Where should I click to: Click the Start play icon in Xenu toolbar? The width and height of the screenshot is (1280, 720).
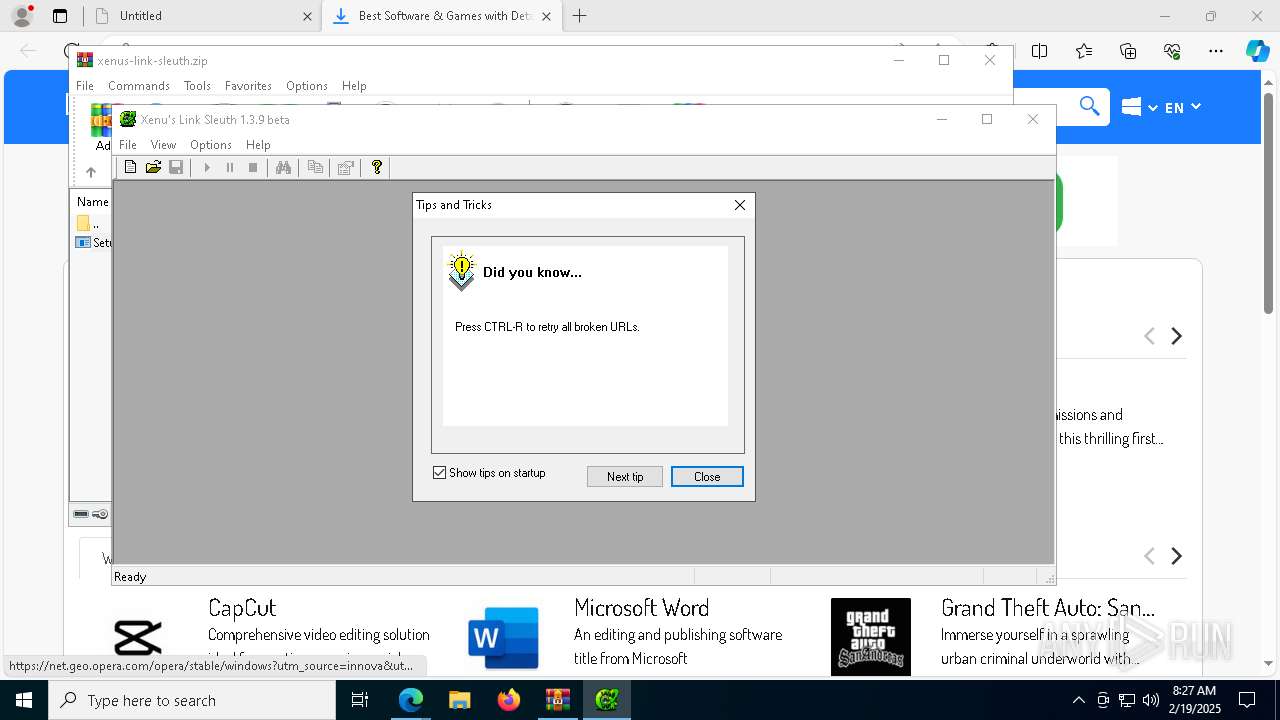(207, 167)
